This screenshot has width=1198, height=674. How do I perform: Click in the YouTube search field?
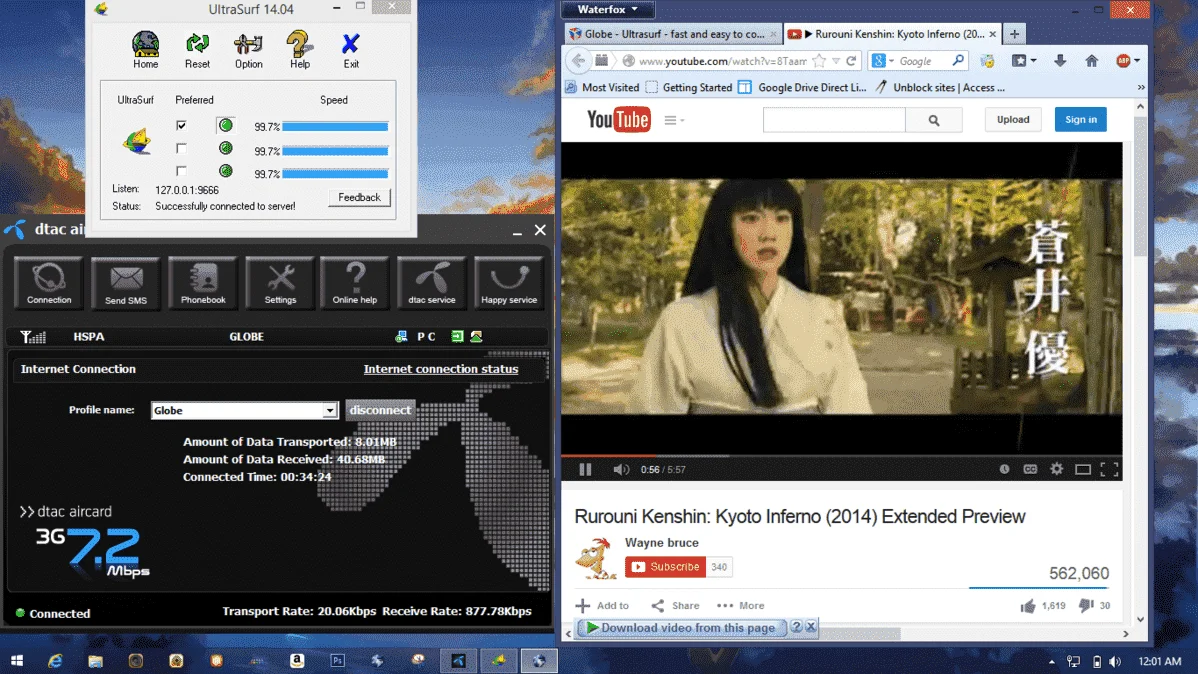(834, 120)
